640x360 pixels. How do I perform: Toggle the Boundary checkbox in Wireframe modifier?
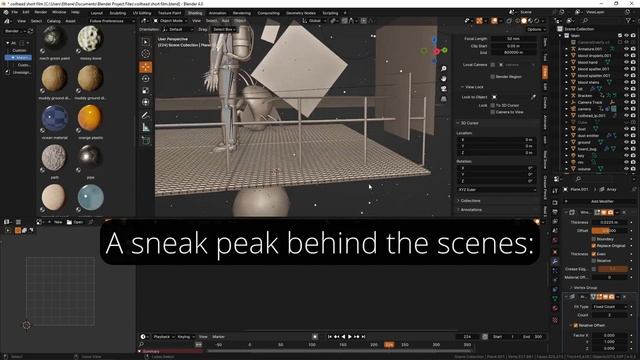pyautogui.click(x=594, y=239)
